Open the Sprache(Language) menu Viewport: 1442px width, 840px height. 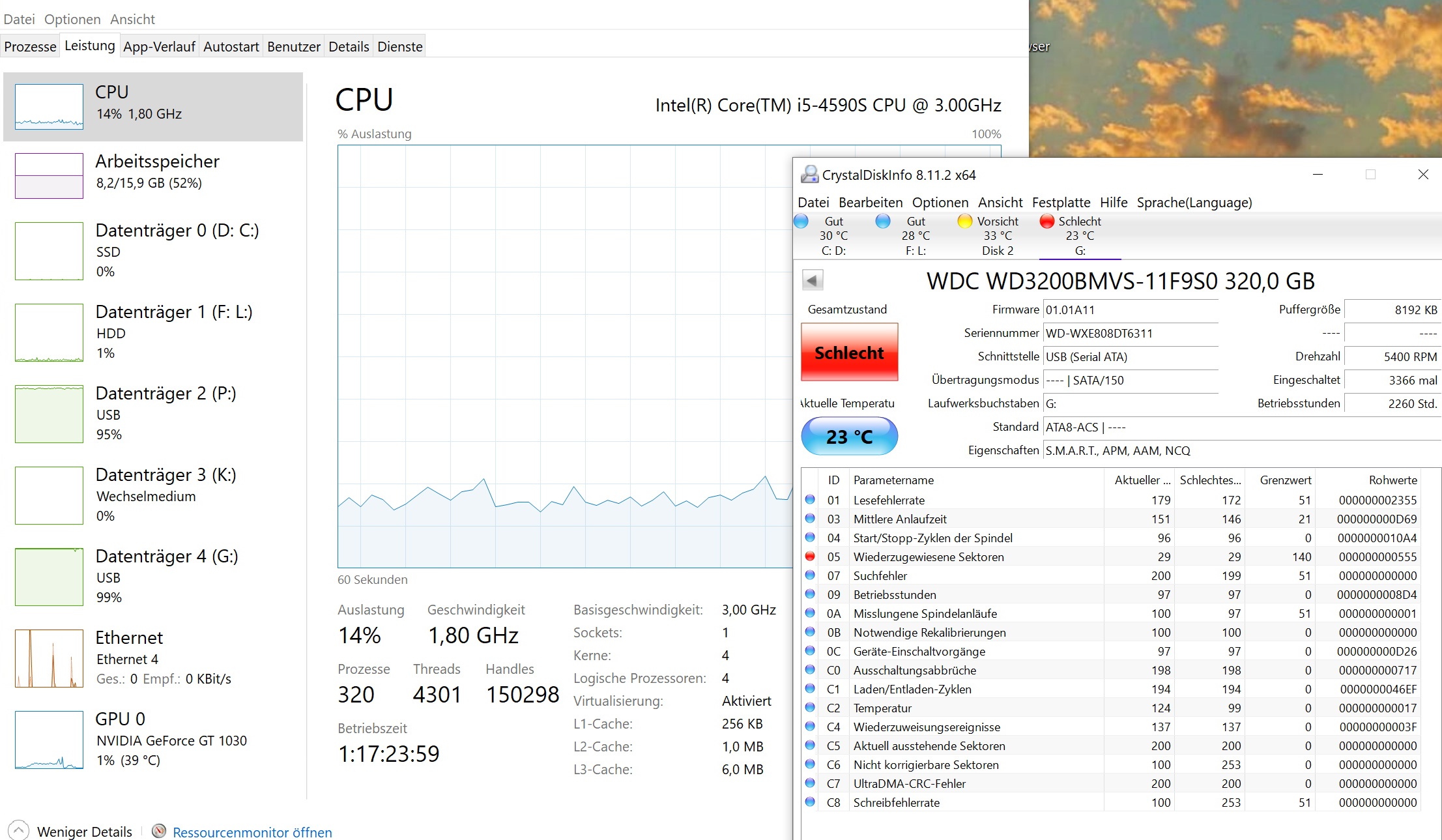pyautogui.click(x=1194, y=203)
